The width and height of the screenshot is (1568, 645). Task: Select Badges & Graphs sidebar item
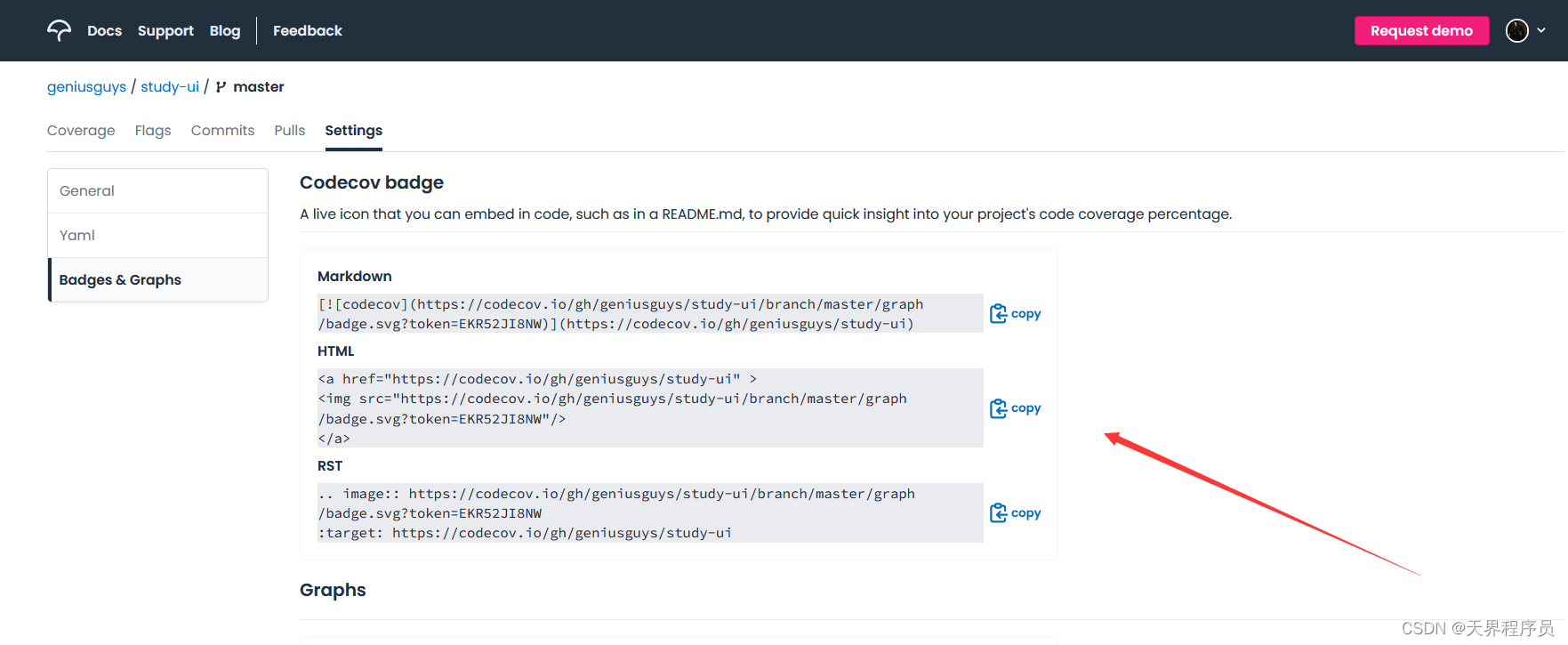158,280
